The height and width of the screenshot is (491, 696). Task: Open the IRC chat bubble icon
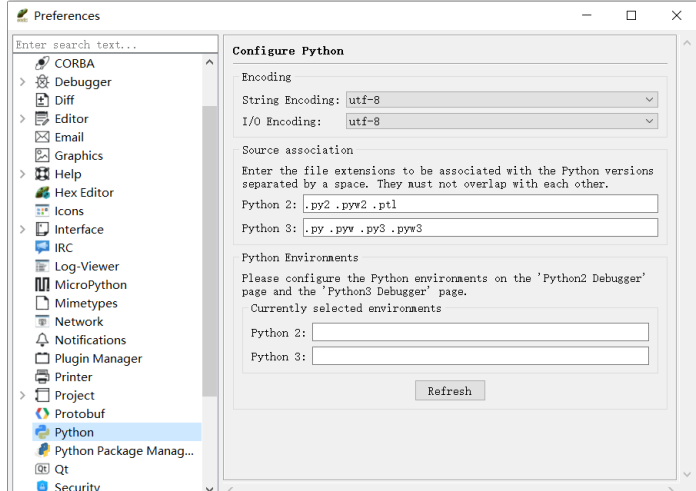pyautogui.click(x=42, y=248)
